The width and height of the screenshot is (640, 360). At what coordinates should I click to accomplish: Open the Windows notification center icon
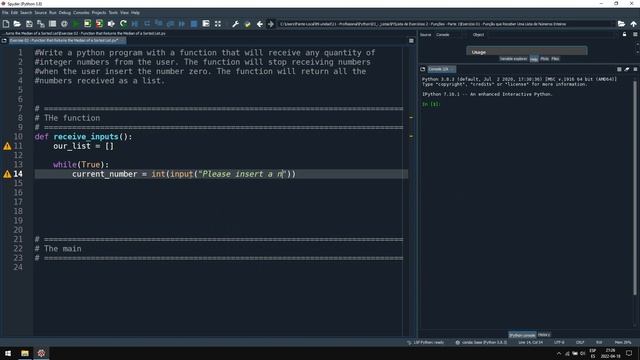(629, 353)
